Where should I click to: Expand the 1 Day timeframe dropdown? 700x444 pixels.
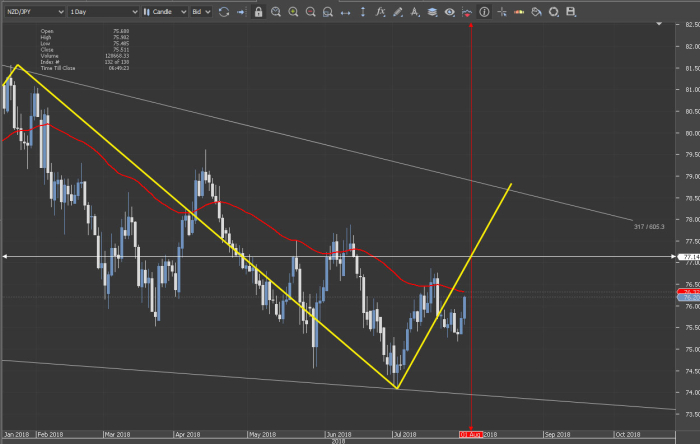pyautogui.click(x=102, y=12)
